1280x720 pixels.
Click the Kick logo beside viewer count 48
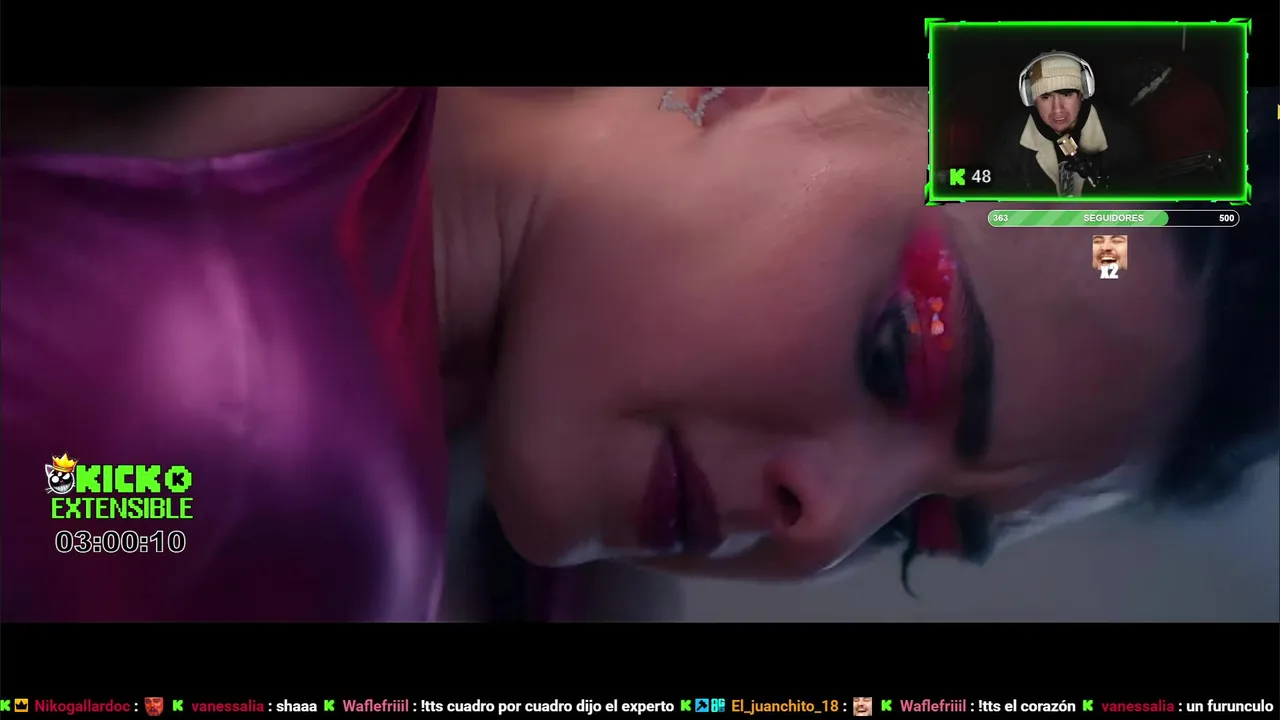tap(957, 177)
